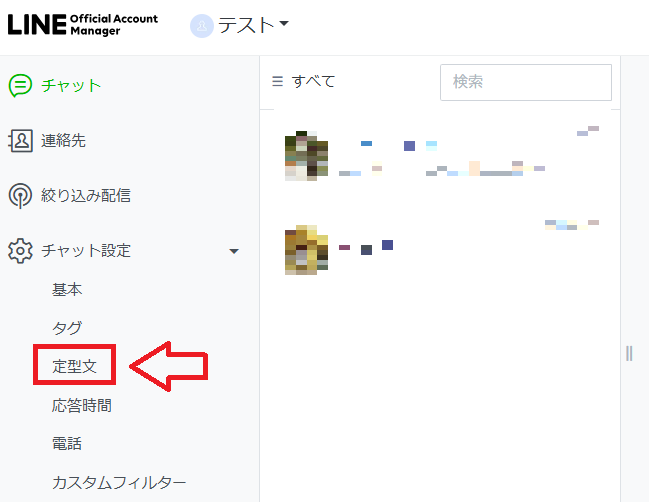This screenshot has width=649, height=502.
Task: Select タグ under chat settings
Action: pyautogui.click(x=67, y=328)
